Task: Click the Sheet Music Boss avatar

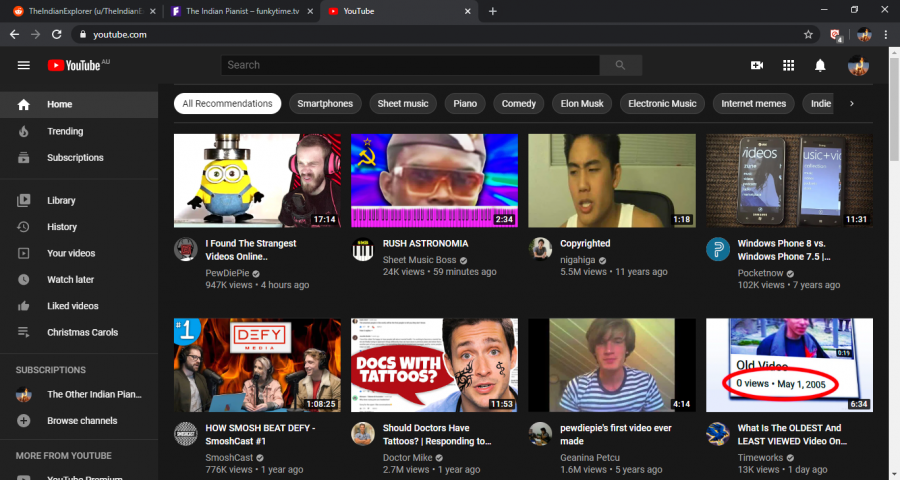Action: point(363,250)
